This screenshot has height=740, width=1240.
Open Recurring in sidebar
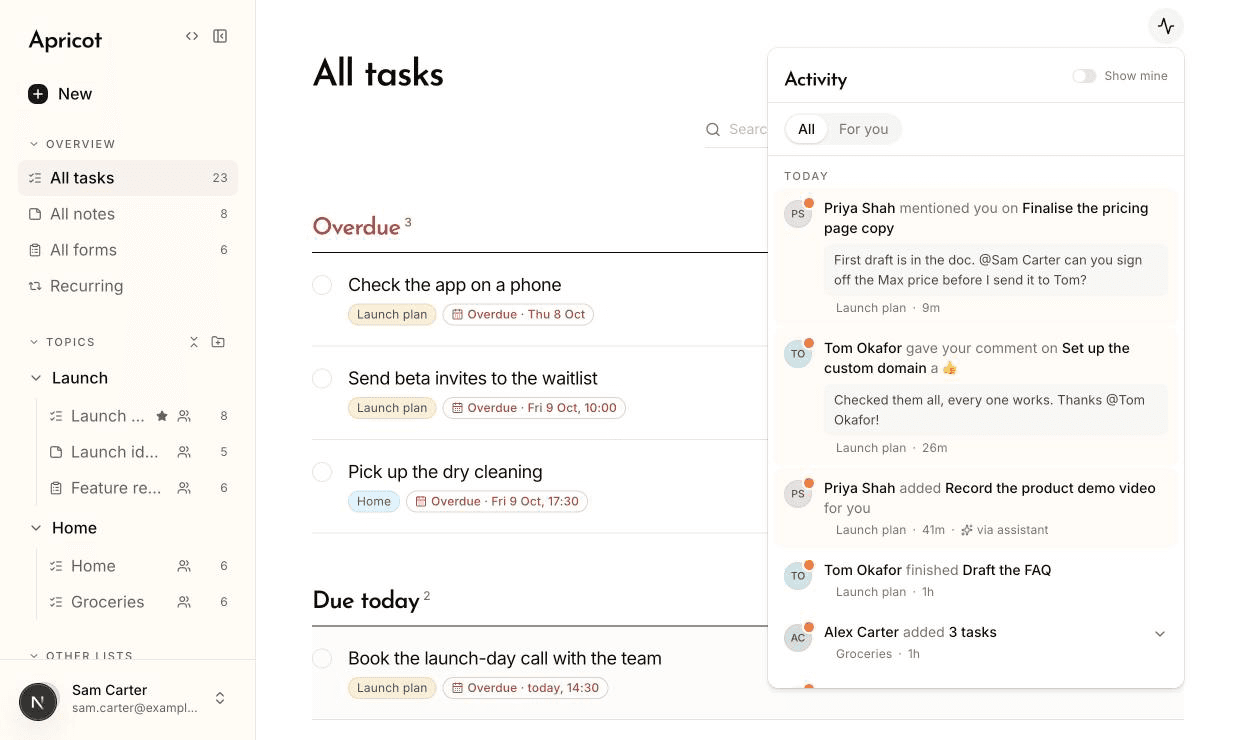128,286
